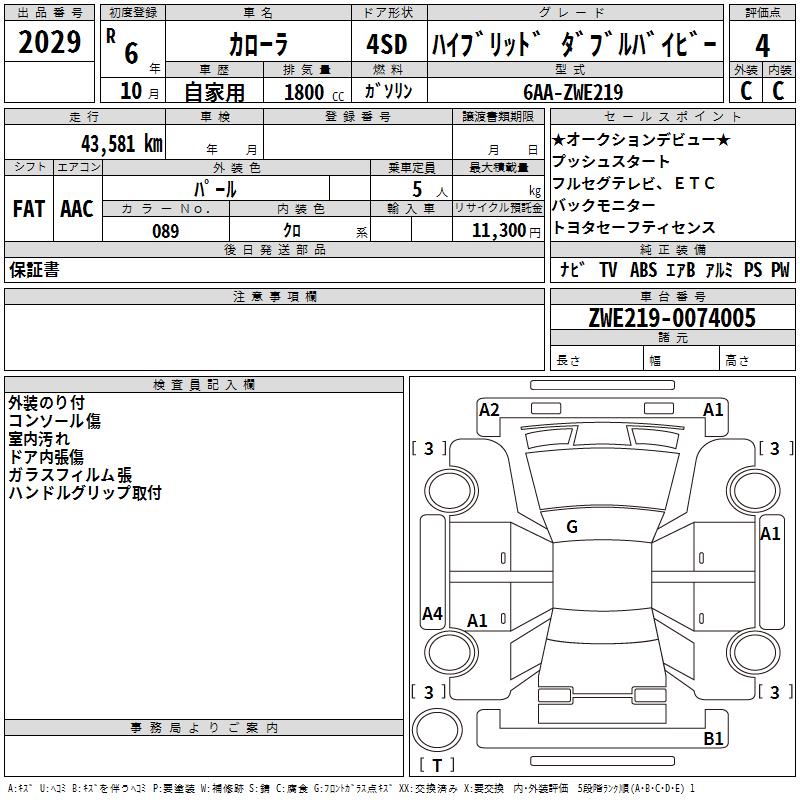The height and width of the screenshot is (800, 800).
Task: Click the spare tire circle above T
Action: point(437,729)
